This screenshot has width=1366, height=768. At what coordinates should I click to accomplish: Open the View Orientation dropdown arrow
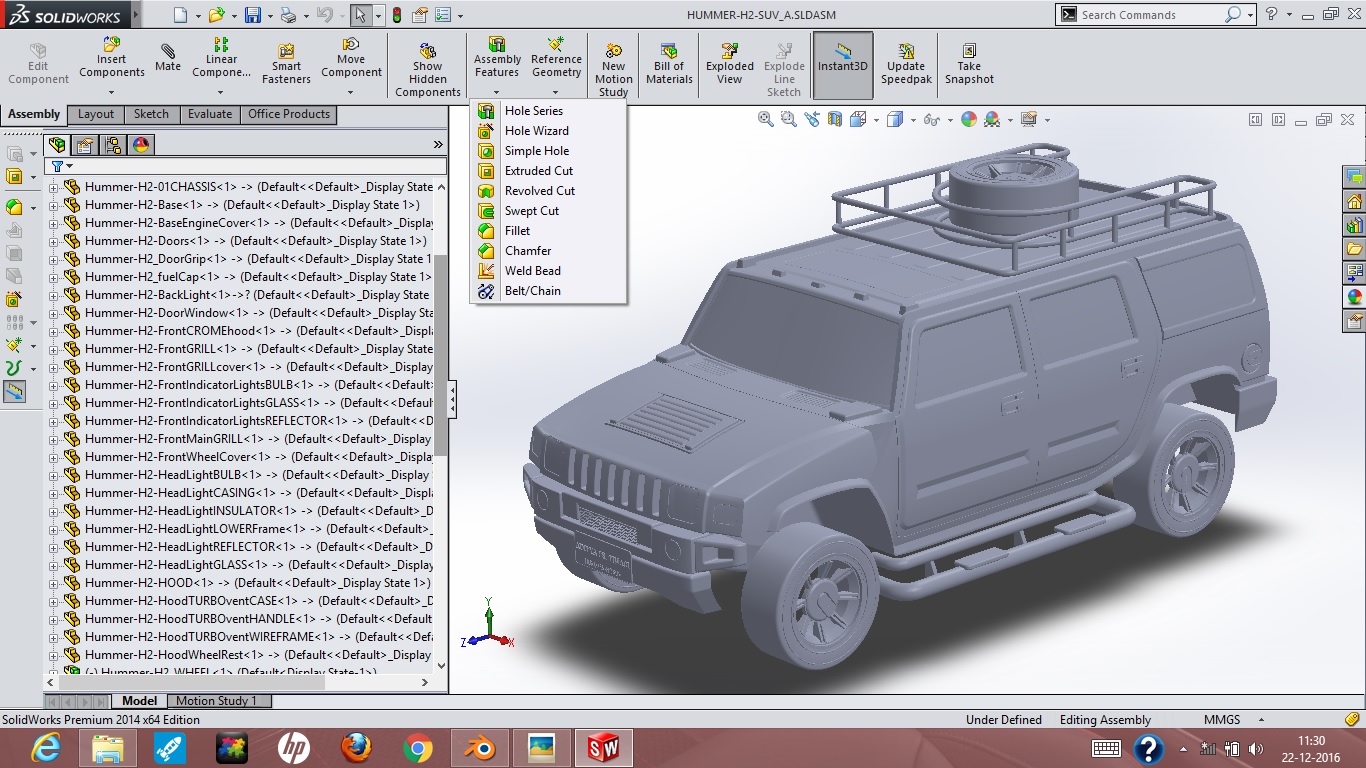(x=876, y=120)
